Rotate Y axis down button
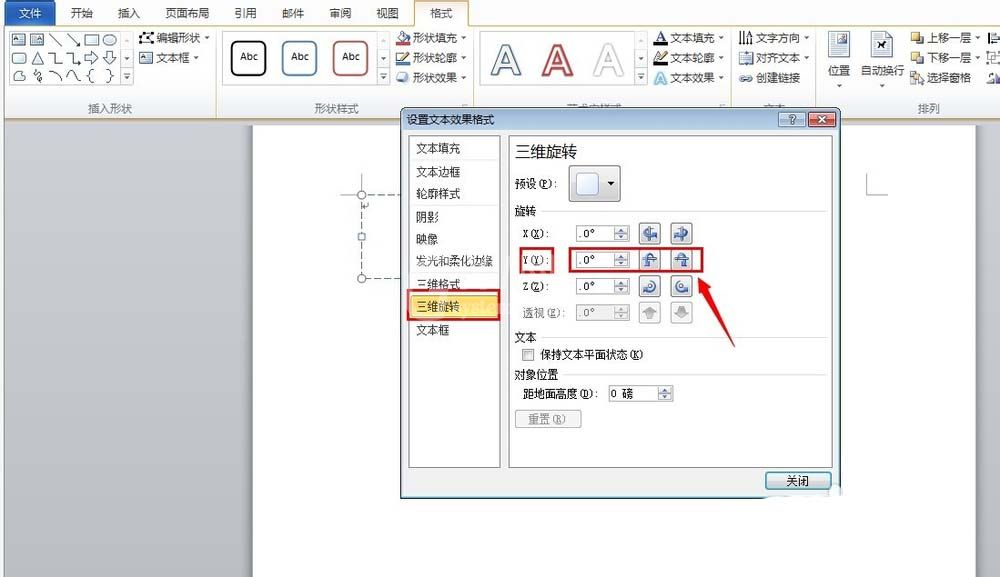The height and width of the screenshot is (577, 1000). click(681, 259)
